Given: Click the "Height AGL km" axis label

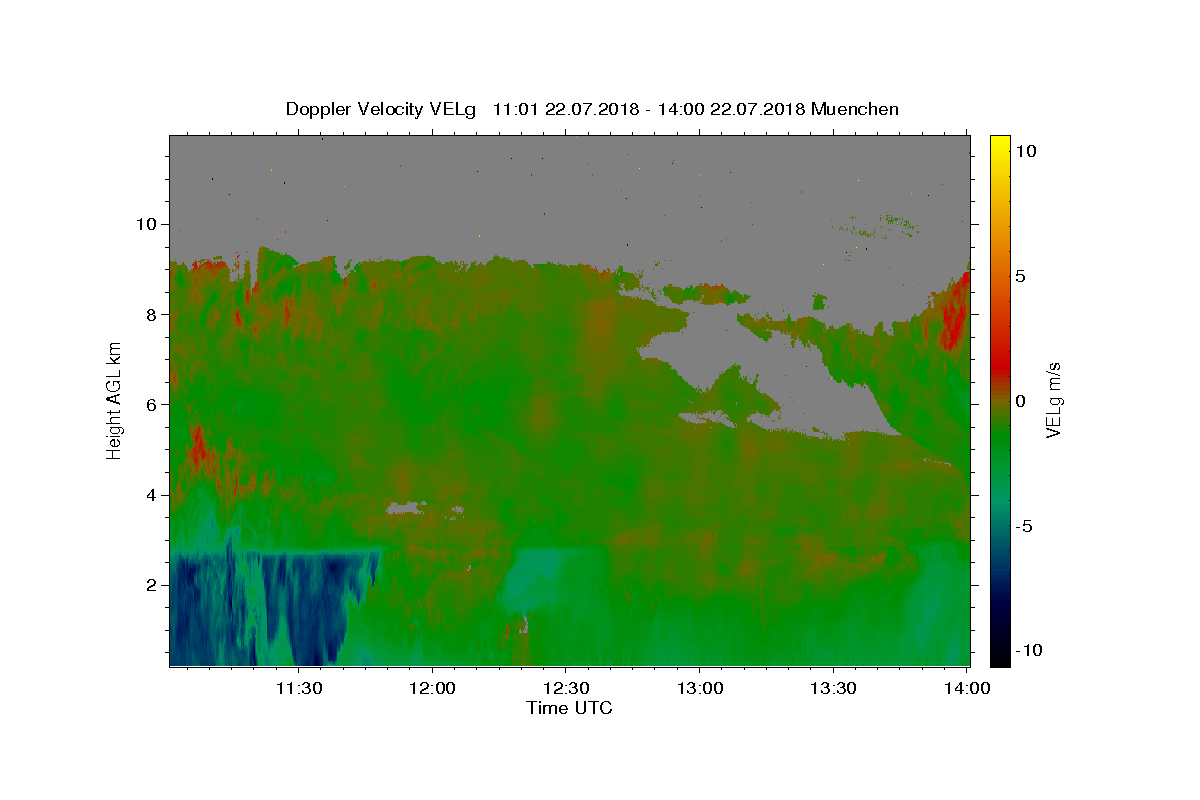Looking at the screenshot, I should coord(114,400).
